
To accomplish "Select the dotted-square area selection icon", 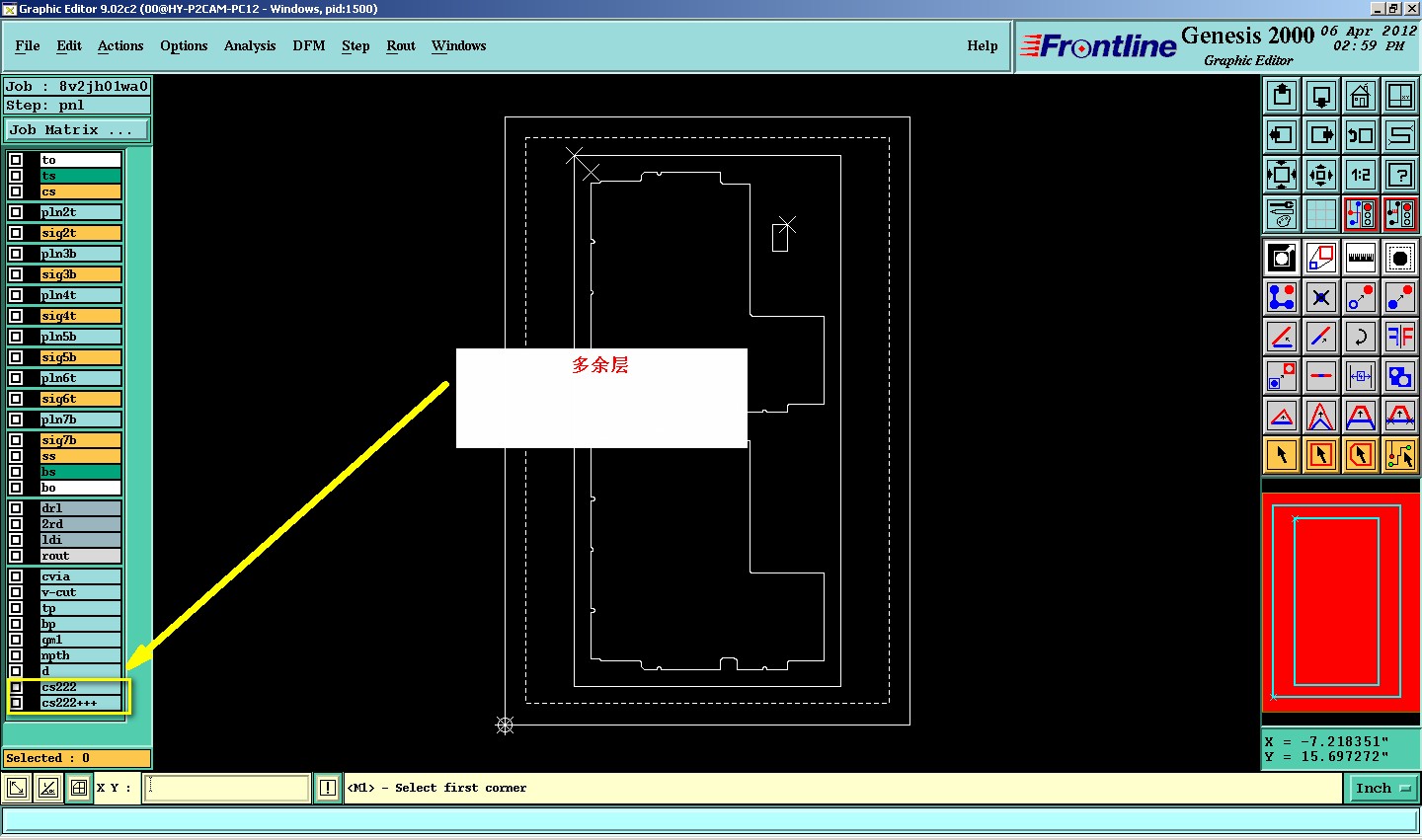I will click(x=1400, y=258).
